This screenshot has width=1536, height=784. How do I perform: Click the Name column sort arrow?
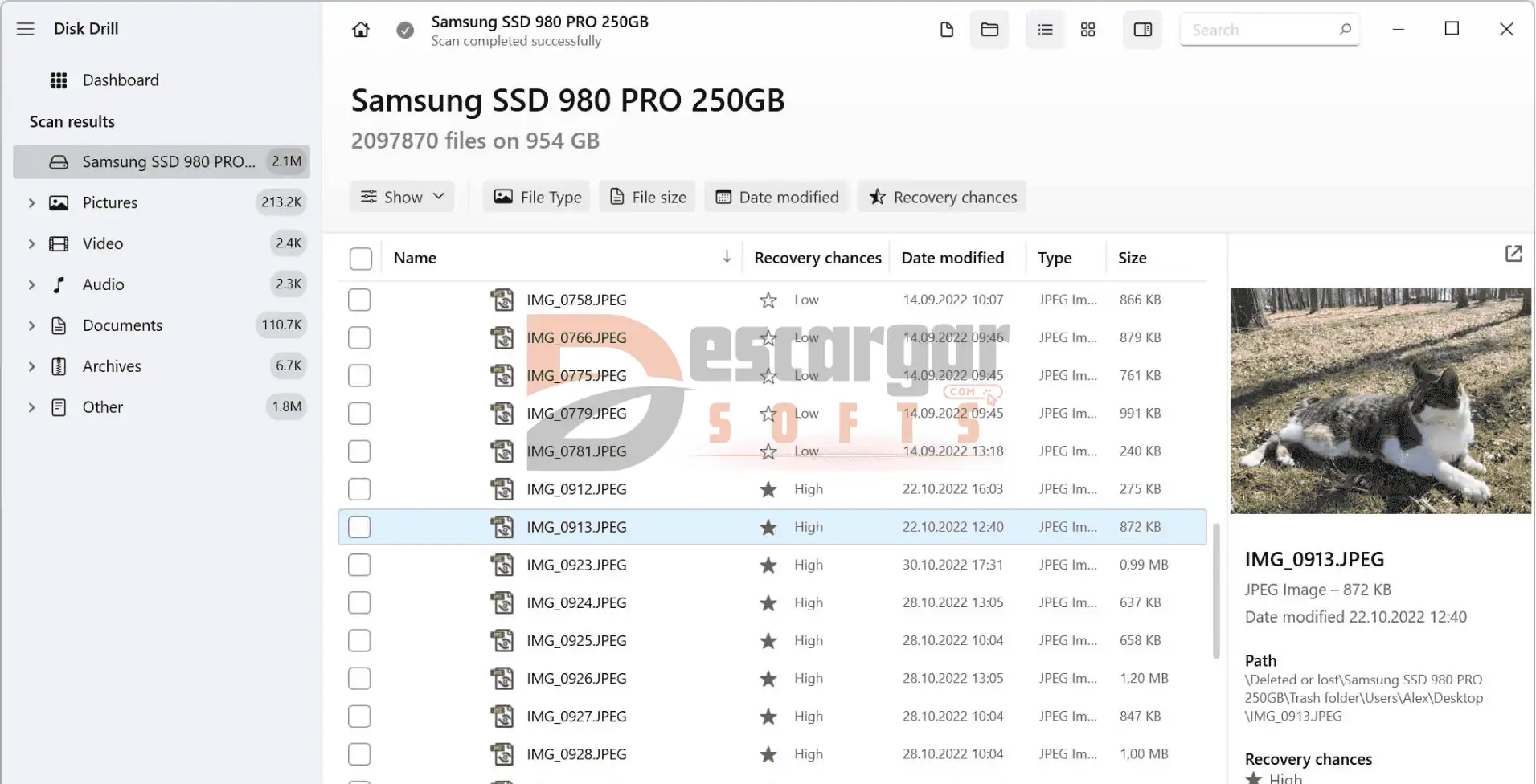point(727,257)
